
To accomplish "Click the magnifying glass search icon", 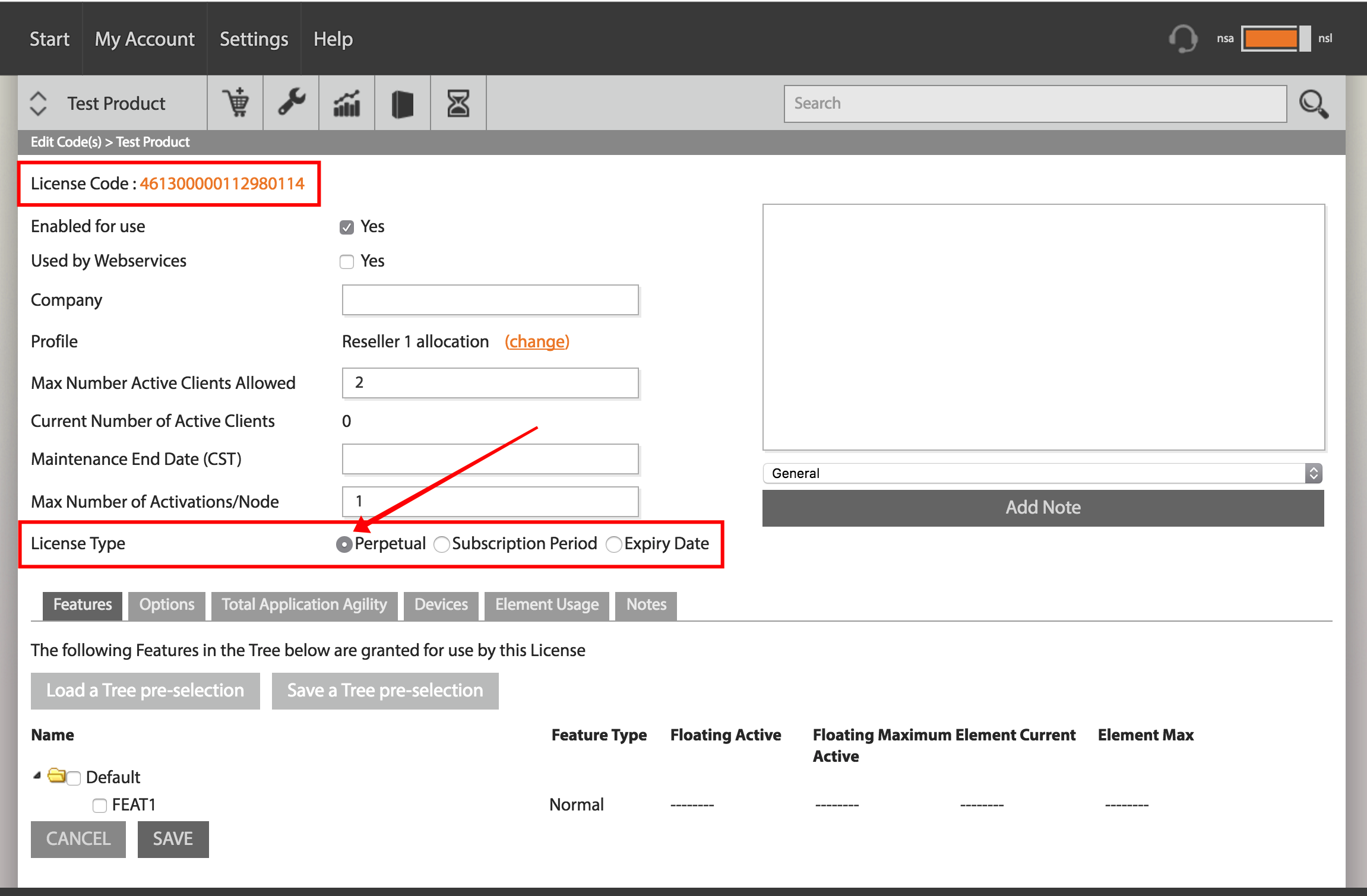I will pyautogui.click(x=1314, y=104).
